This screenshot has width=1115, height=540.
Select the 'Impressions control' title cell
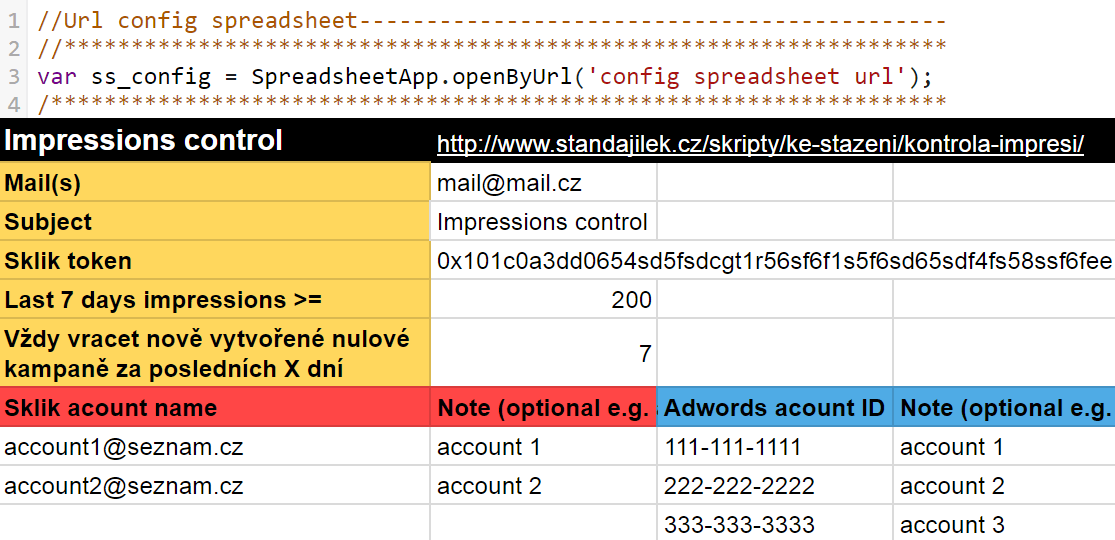tap(144, 141)
